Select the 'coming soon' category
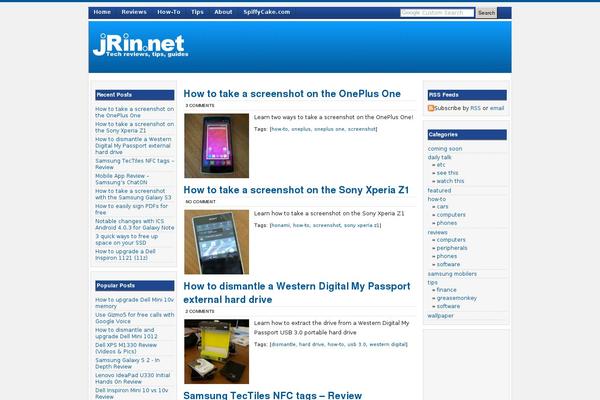 pyautogui.click(x=445, y=149)
